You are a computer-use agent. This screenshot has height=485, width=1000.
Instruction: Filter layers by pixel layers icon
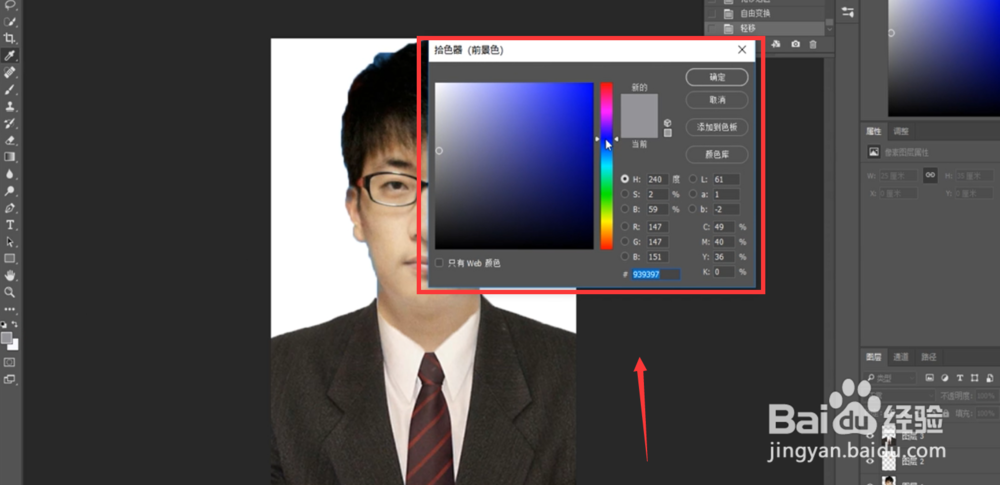point(930,378)
